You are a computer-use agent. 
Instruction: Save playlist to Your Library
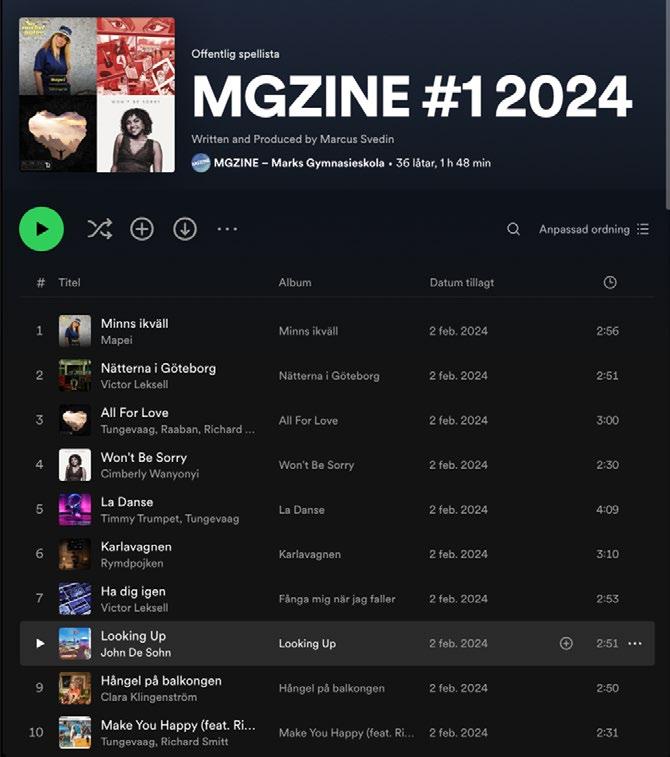tap(142, 229)
